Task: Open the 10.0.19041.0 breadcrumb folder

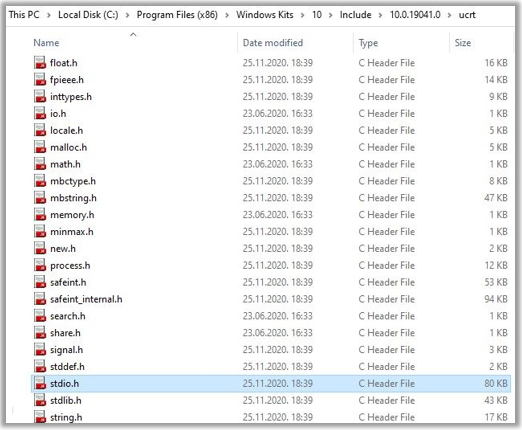Action: [415, 15]
